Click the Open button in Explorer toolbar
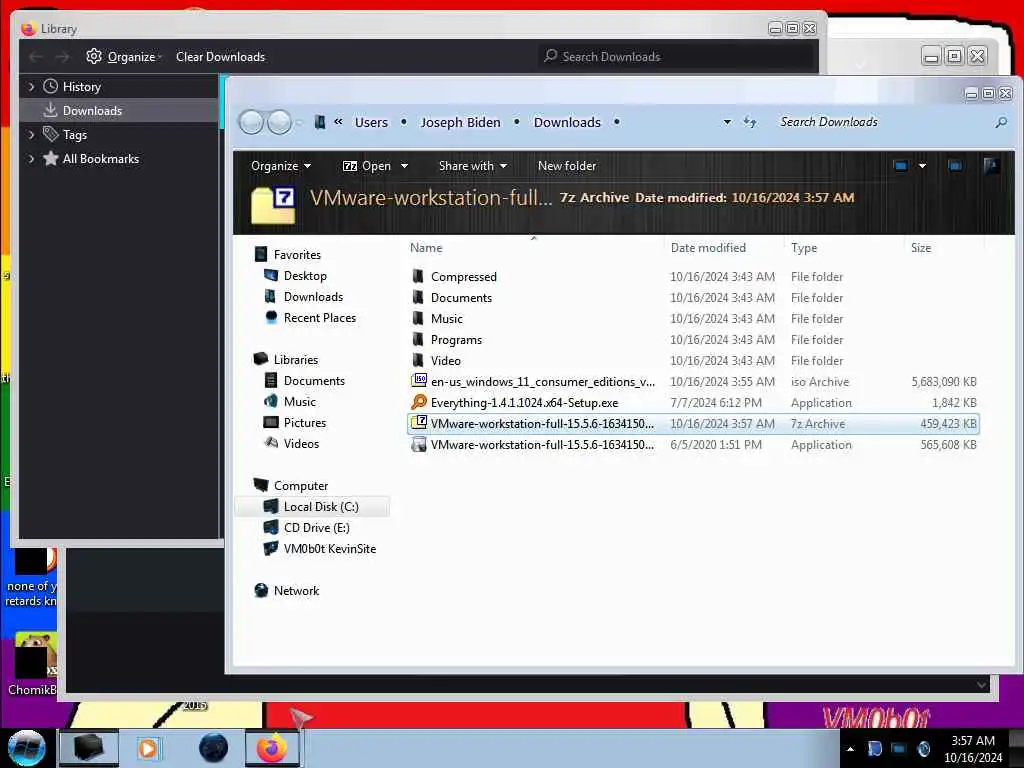 pyautogui.click(x=367, y=166)
